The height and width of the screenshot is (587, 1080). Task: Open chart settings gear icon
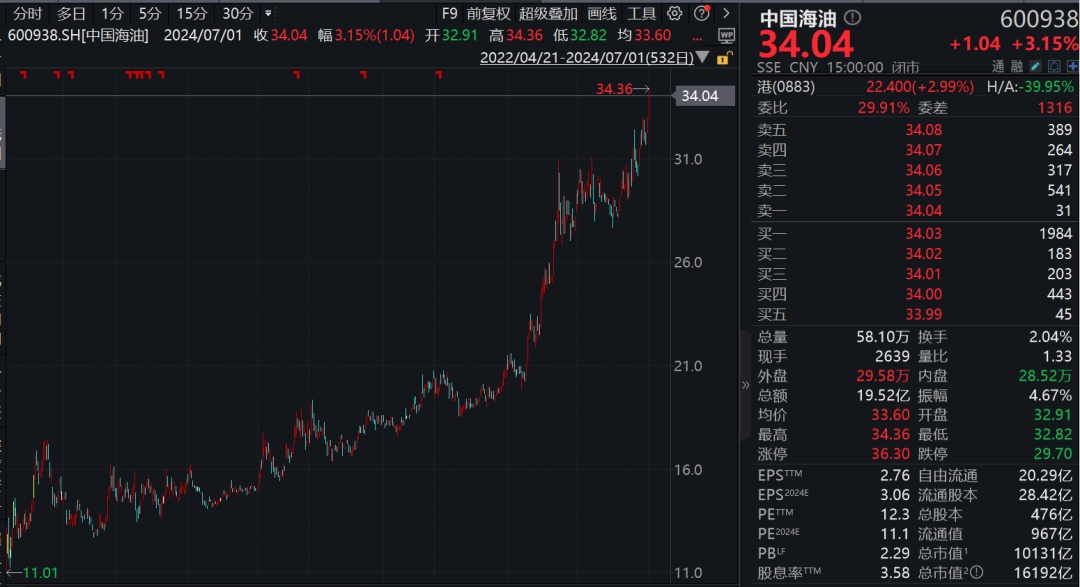pyautogui.click(x=675, y=13)
